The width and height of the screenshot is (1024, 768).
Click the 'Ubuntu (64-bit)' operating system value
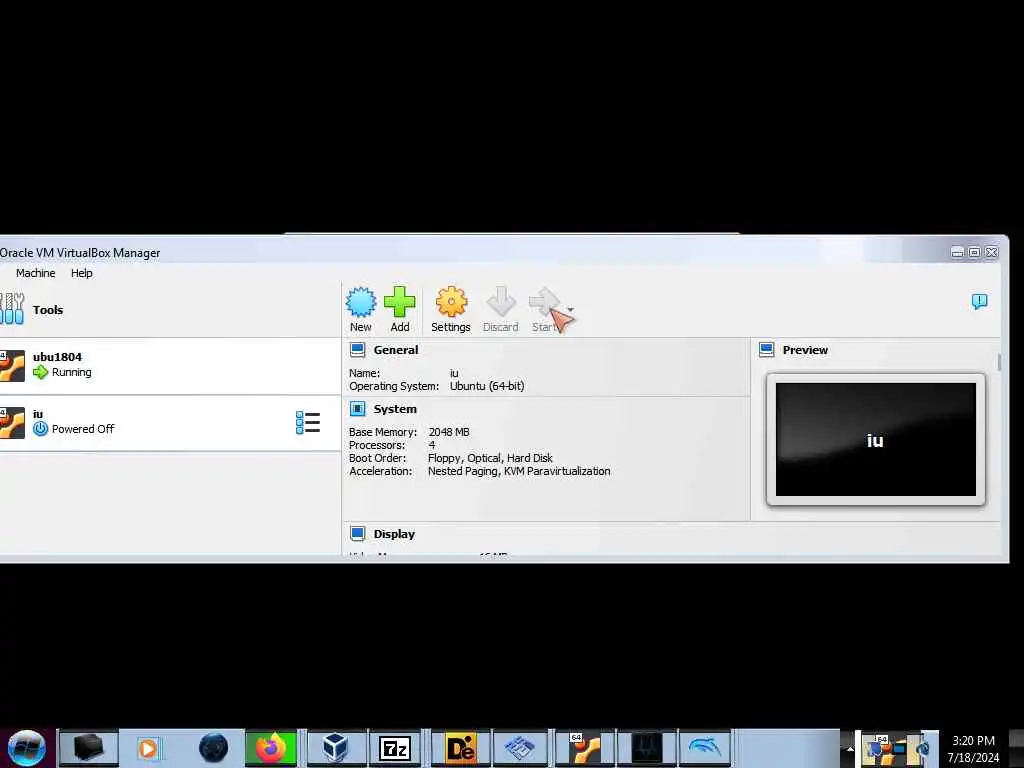tap(487, 386)
